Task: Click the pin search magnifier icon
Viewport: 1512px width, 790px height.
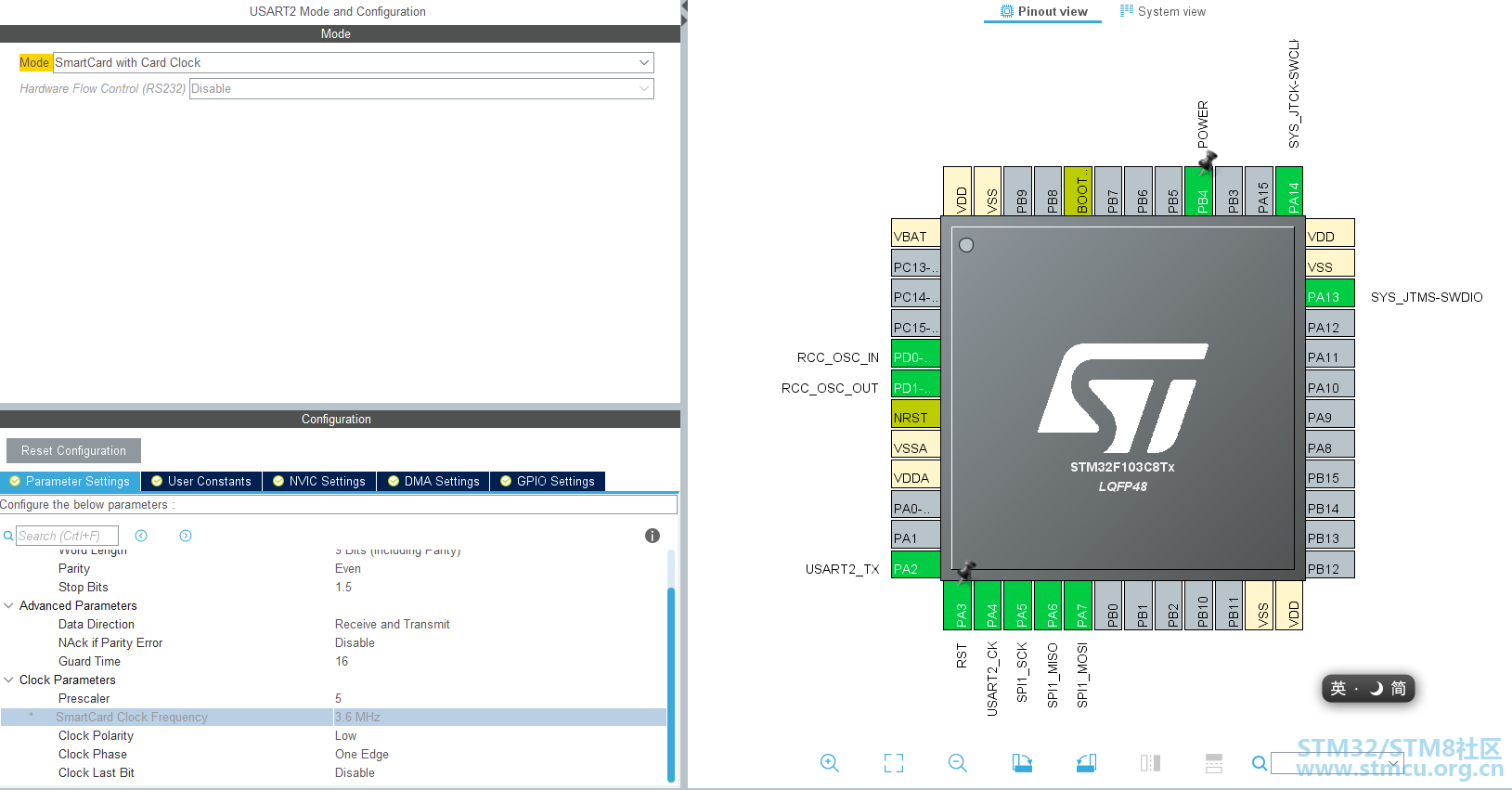Action: point(1260,763)
